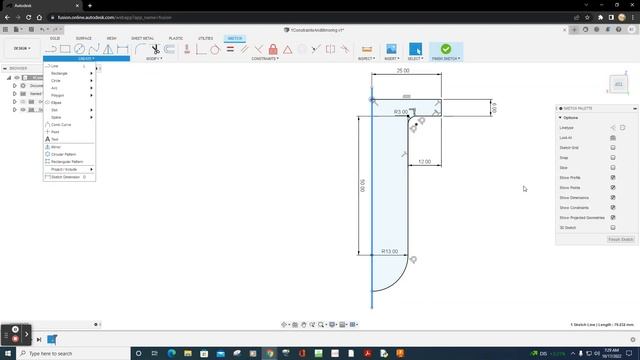Image resolution: width=640 pixels, height=360 pixels.
Task: Click the green Finish Sketch checkmark
Action: pyautogui.click(x=446, y=49)
